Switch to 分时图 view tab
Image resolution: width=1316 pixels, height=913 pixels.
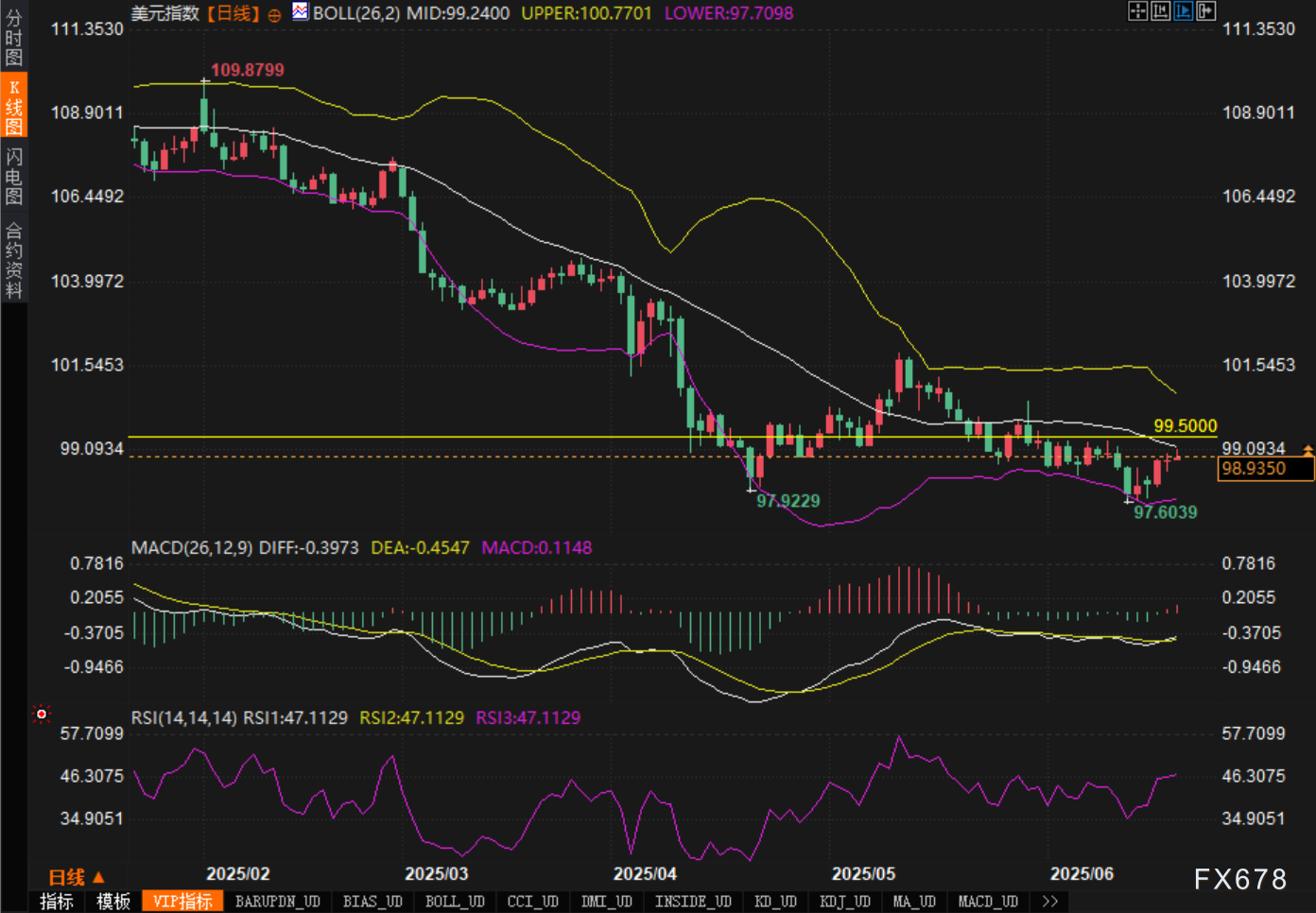point(13,38)
